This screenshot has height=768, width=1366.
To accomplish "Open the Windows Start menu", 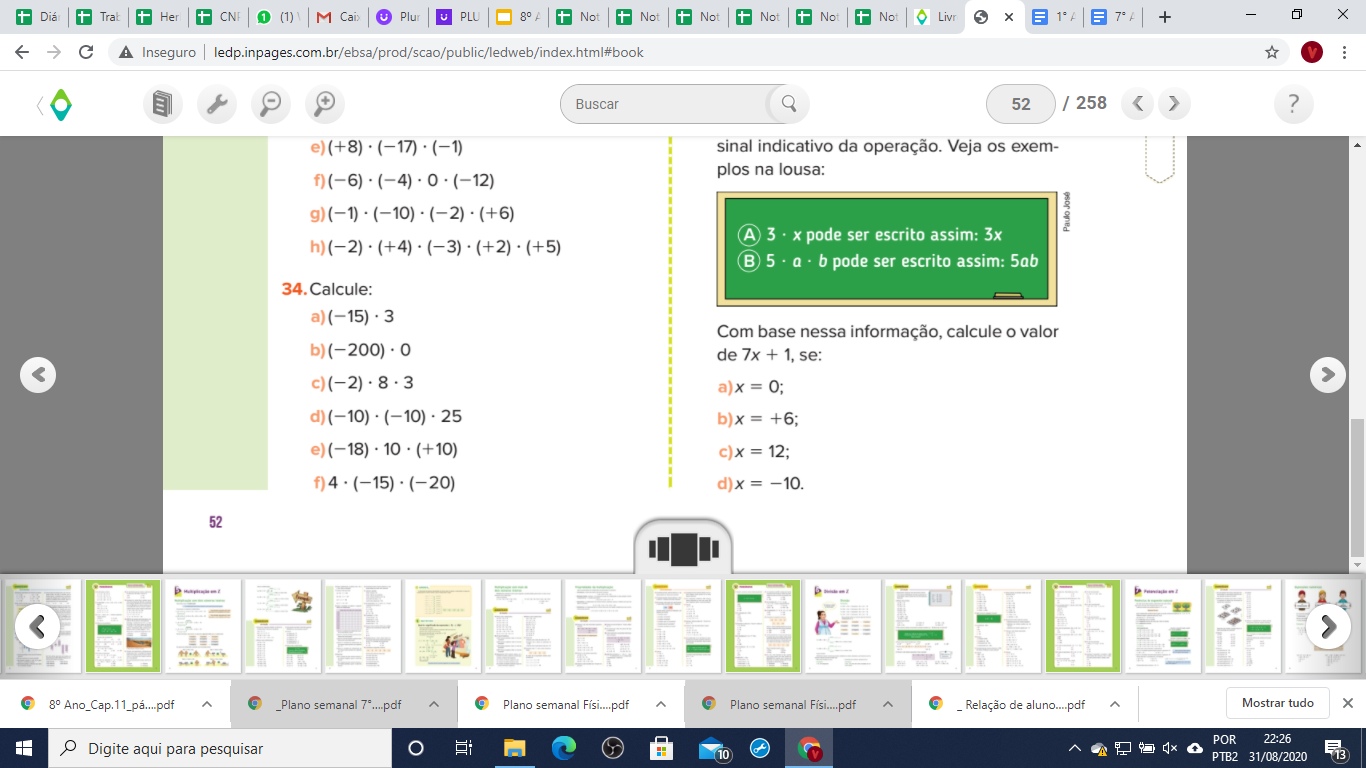I will pyautogui.click(x=22, y=748).
